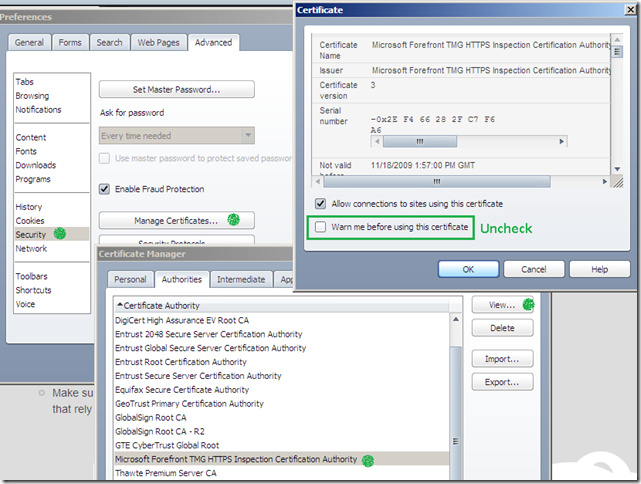Click Set Master Password button
The height and width of the screenshot is (484, 641).
[177, 90]
